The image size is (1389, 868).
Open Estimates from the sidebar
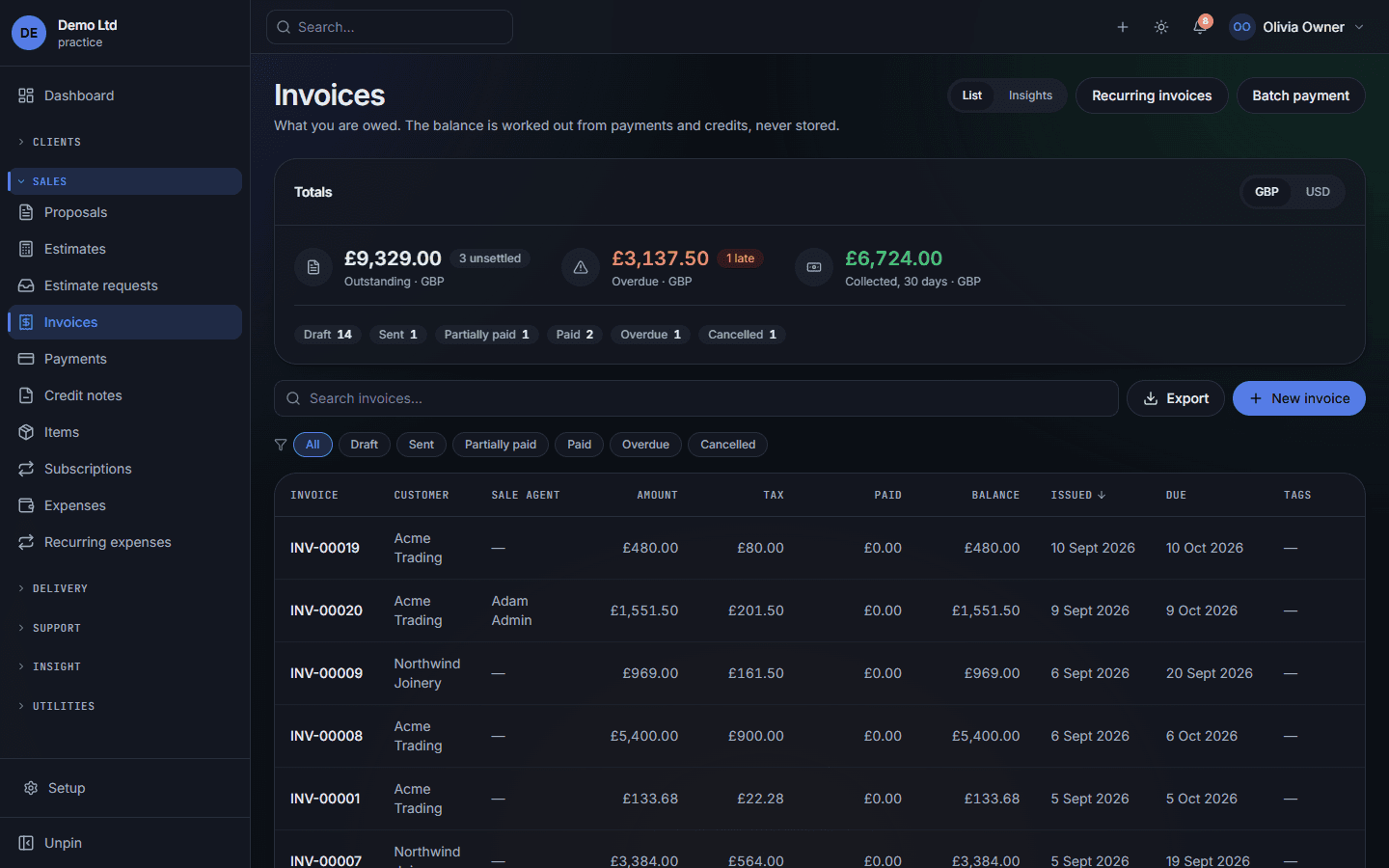pyautogui.click(x=124, y=249)
